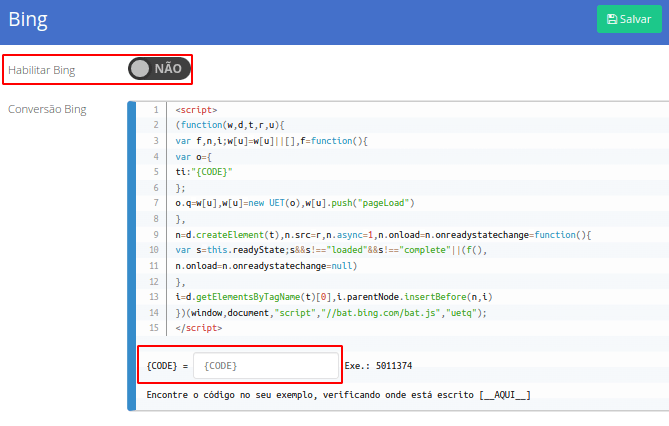Click code line 4 var o={
This screenshot has width=669, height=426.
193,157
